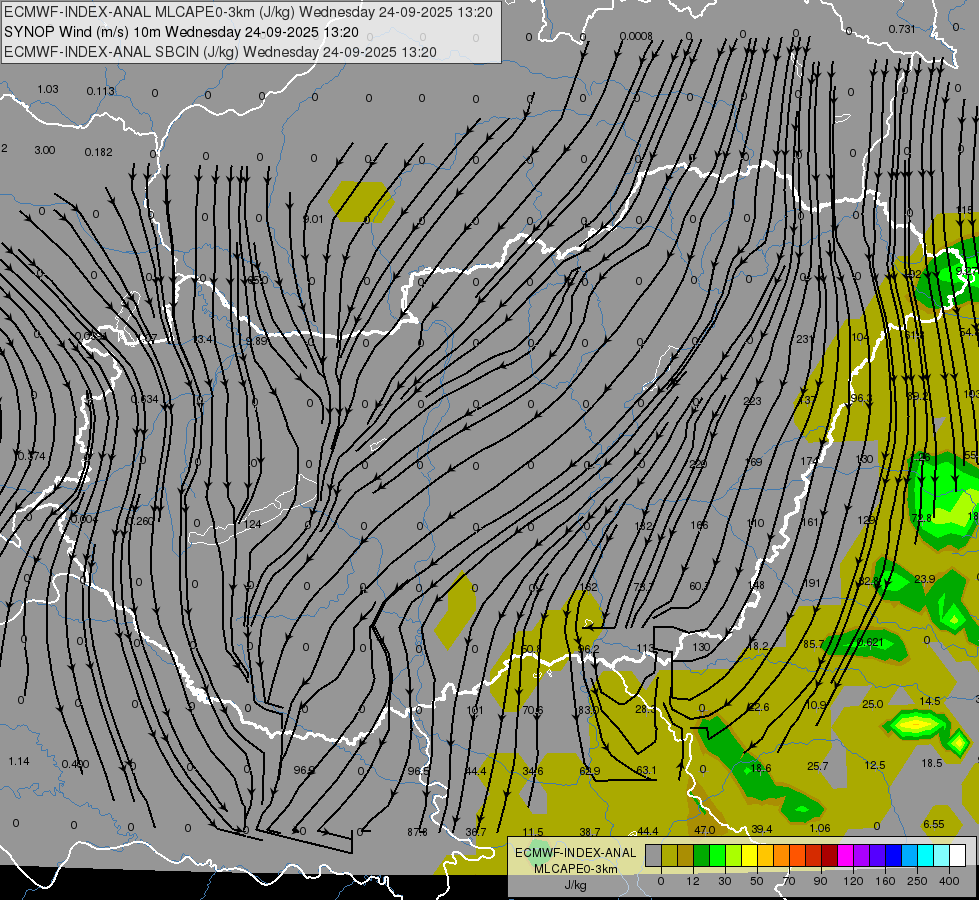
Task: Click the map value 13.4
Action: pos(203,340)
